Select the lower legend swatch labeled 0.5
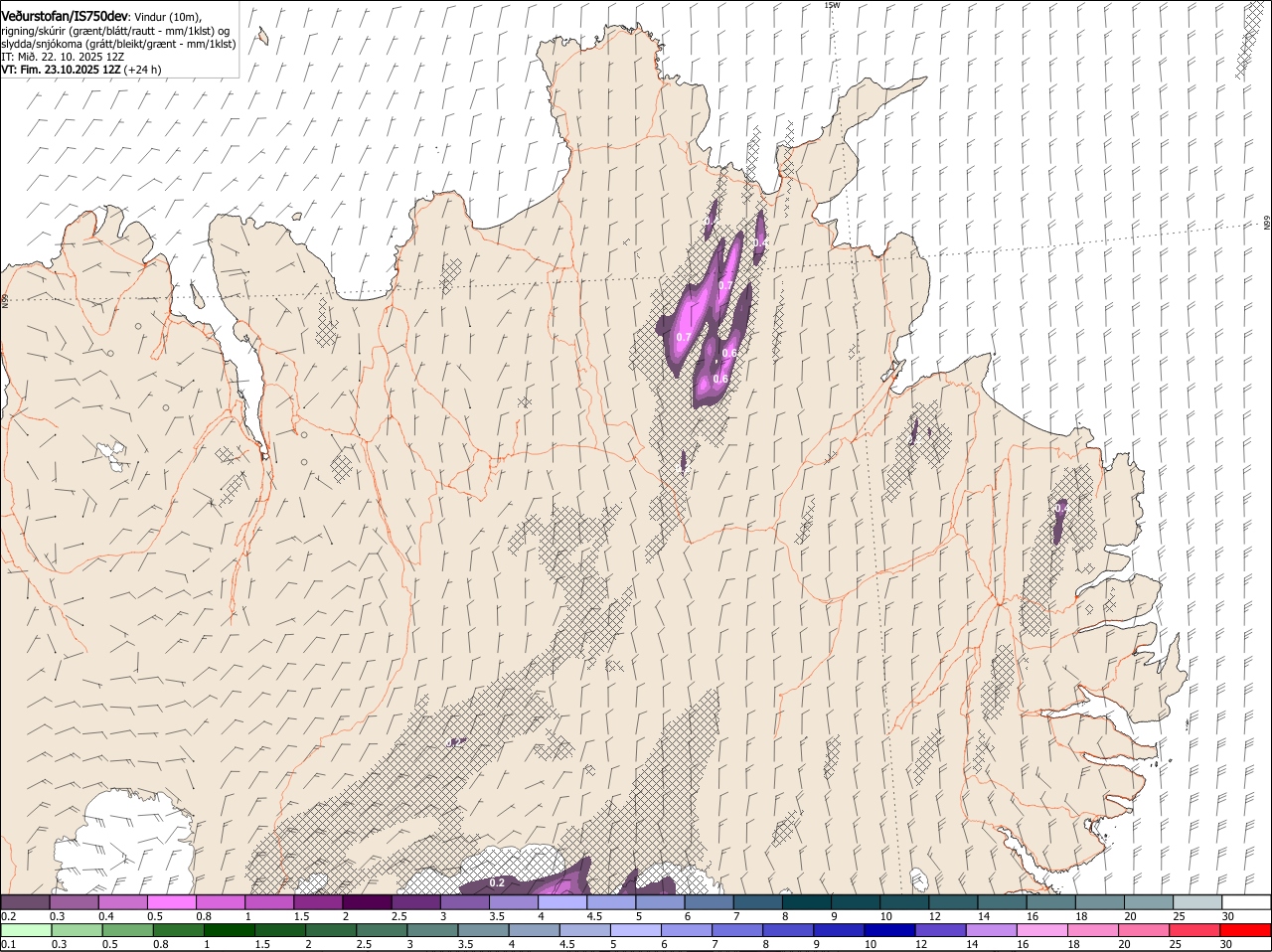The image size is (1272, 952). coord(127,930)
